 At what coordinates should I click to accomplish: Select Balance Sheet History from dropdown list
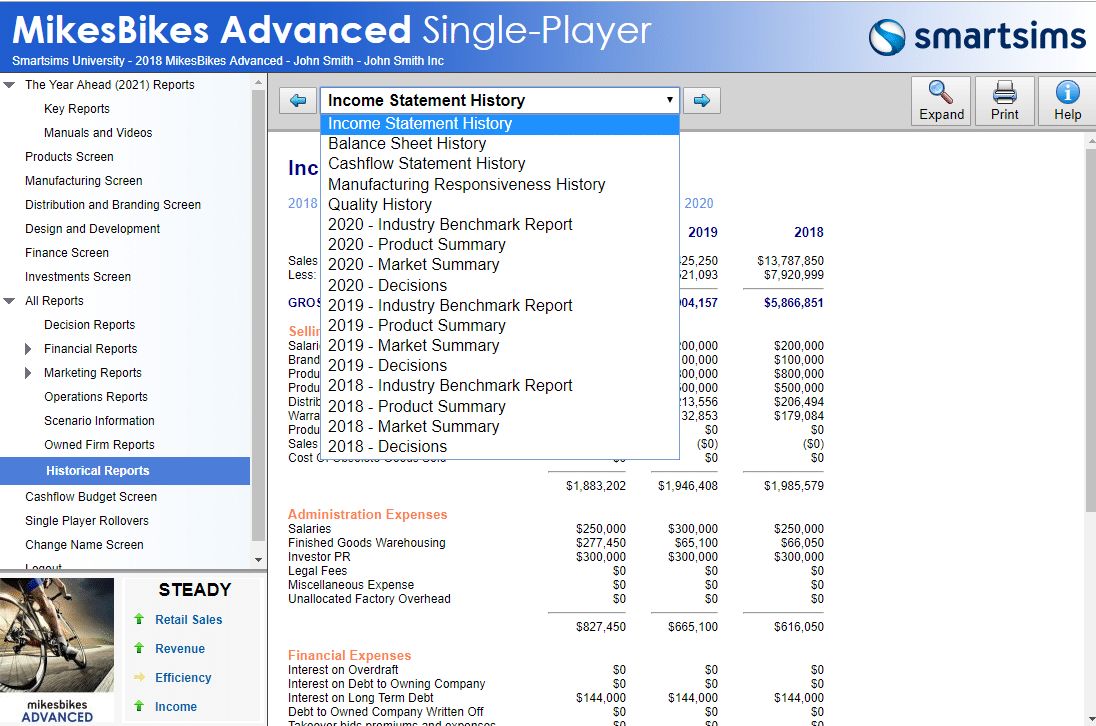(x=406, y=144)
